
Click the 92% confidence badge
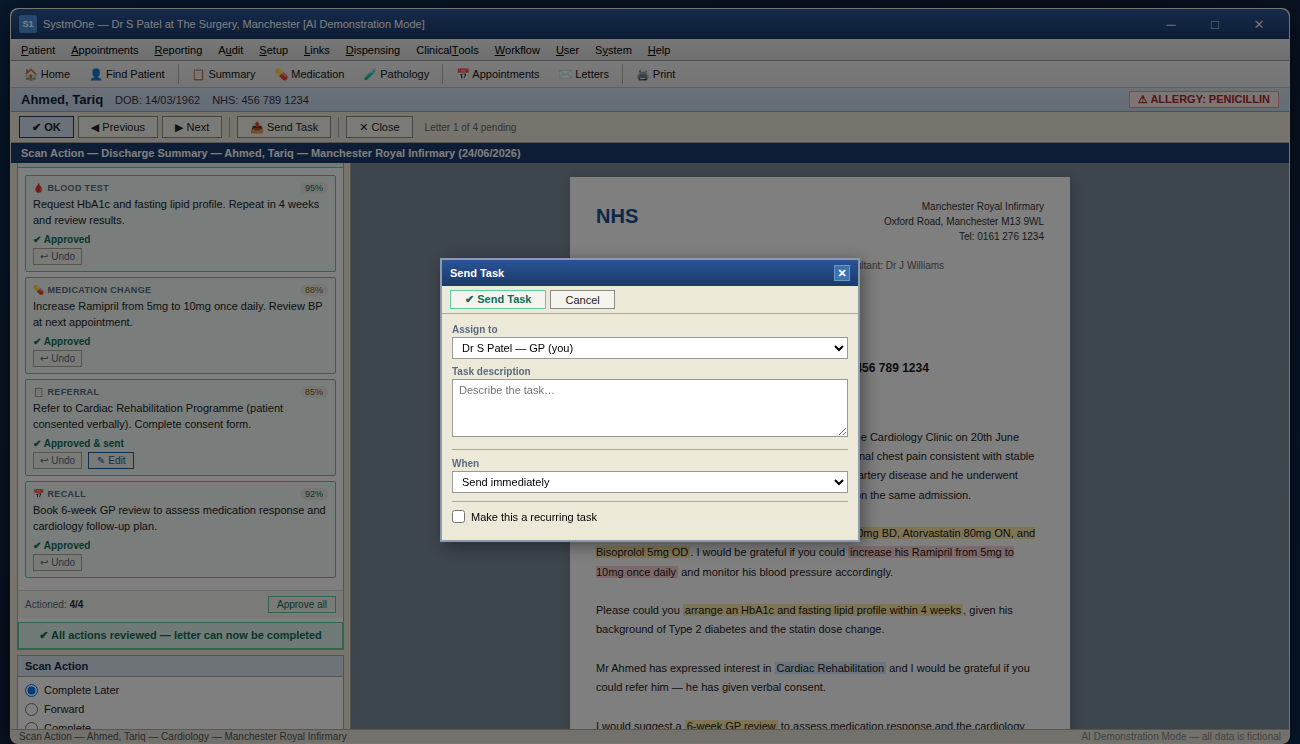click(314, 494)
